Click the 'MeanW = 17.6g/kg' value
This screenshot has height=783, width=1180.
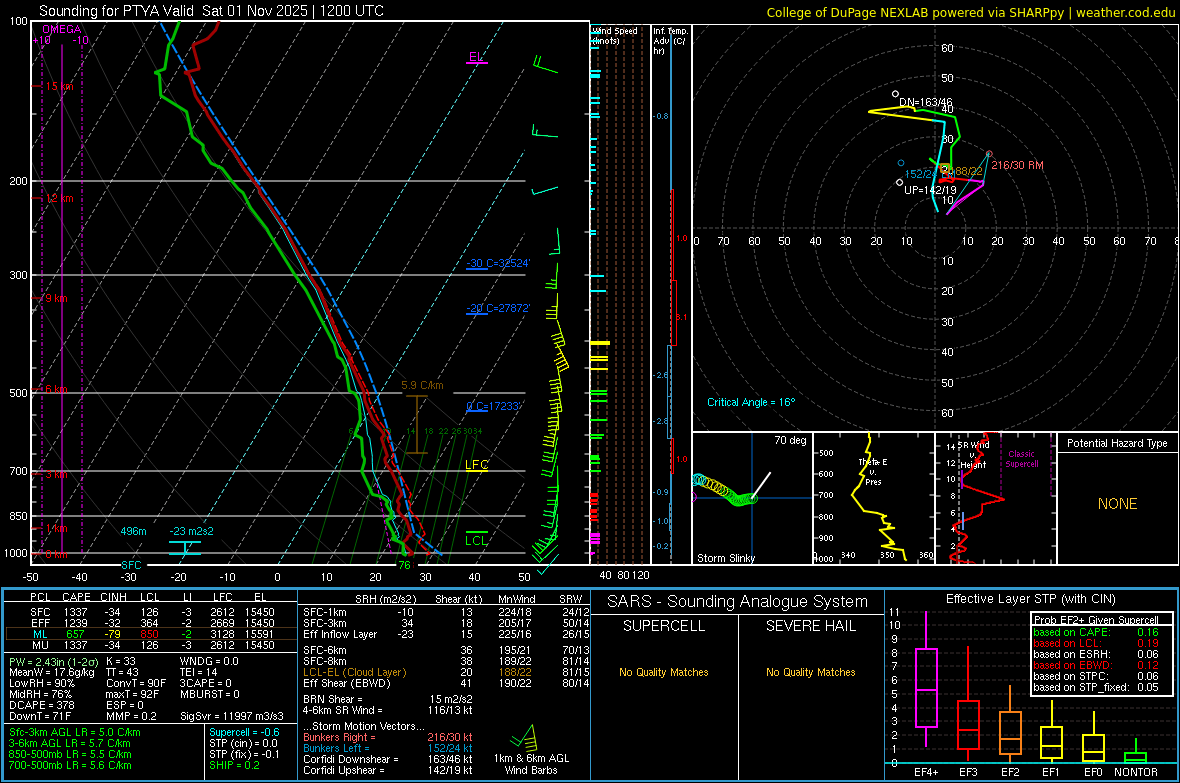(x=51, y=672)
